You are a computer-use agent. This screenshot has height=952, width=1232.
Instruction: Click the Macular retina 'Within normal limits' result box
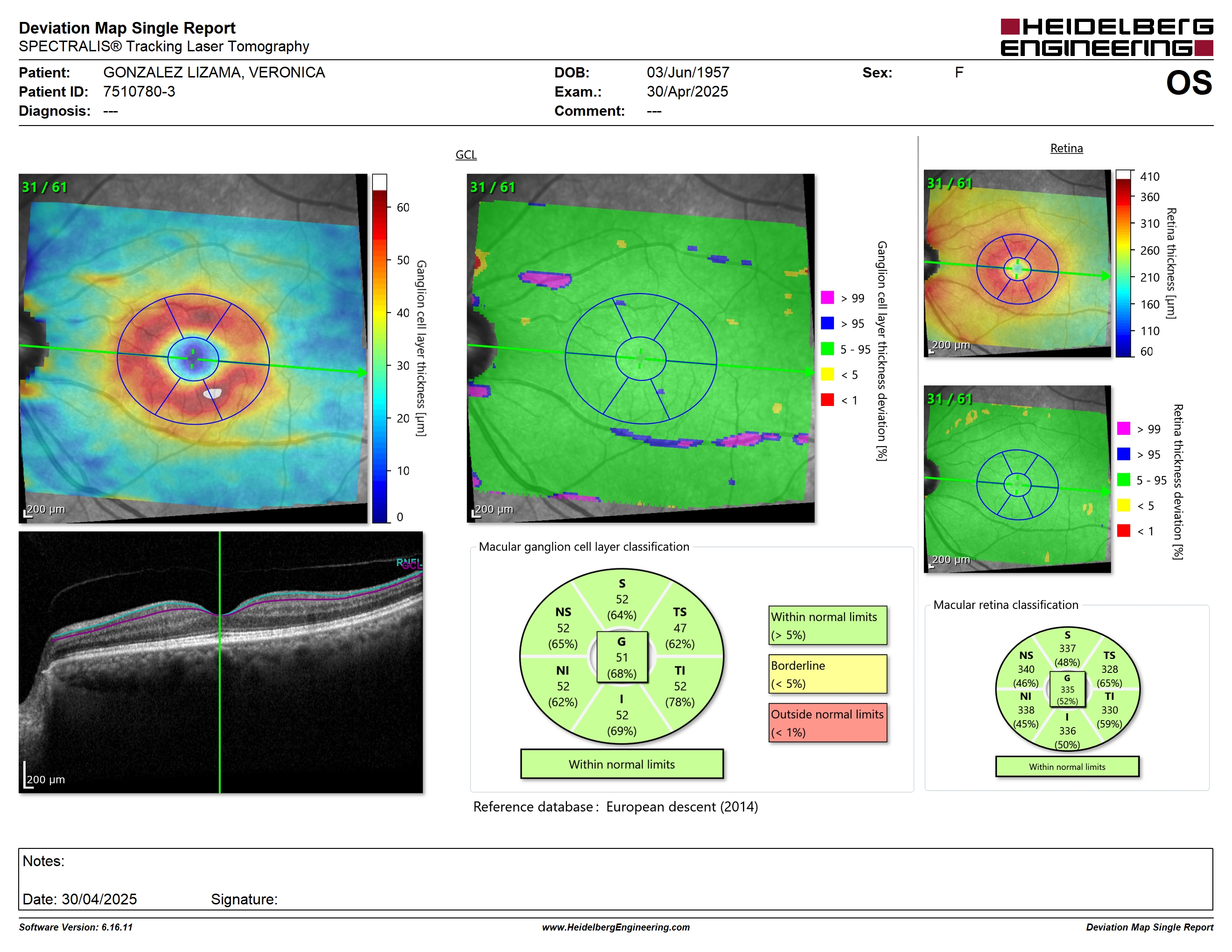[x=1067, y=766]
